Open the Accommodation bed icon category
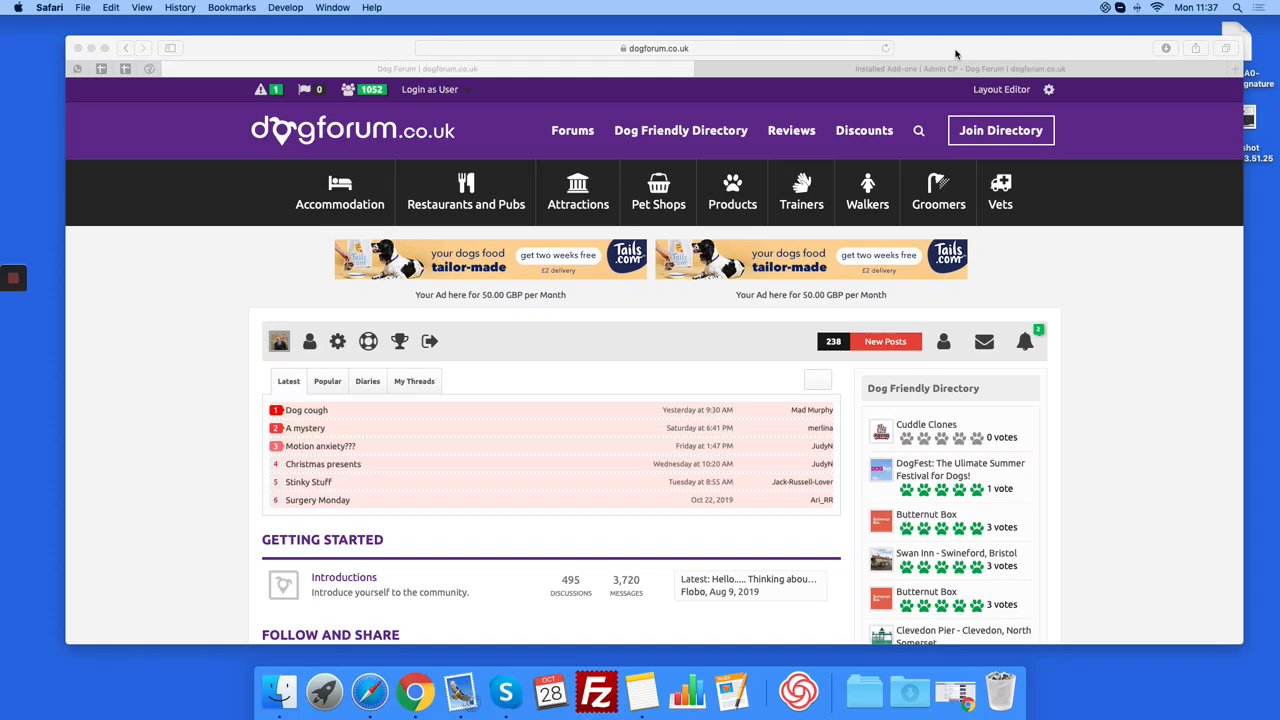Image resolution: width=1280 pixels, height=720 pixels. coord(340,183)
